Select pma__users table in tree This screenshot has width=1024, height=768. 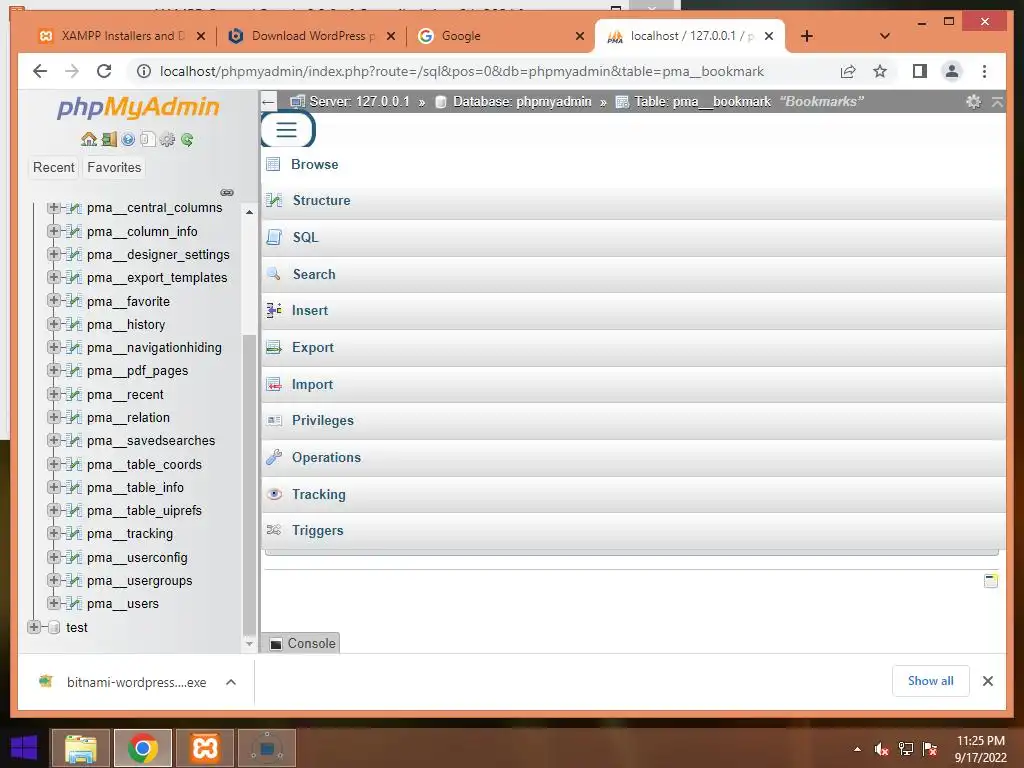123,603
